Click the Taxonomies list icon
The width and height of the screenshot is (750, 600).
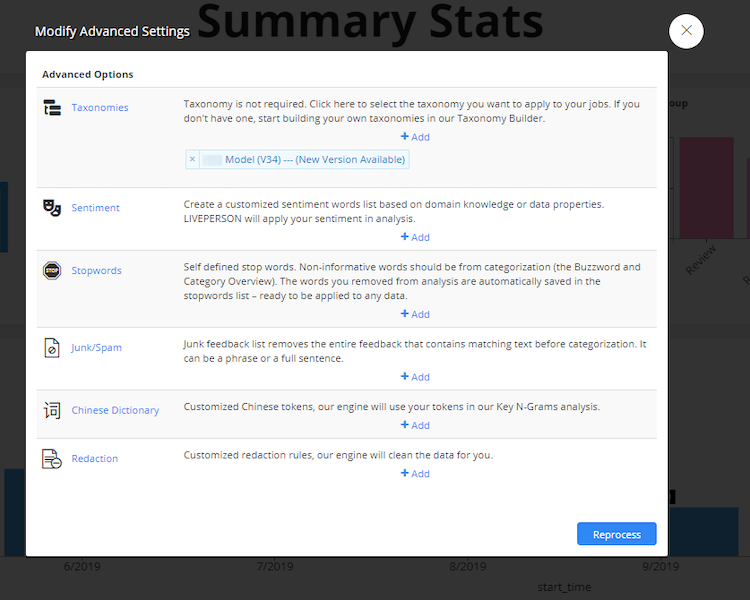[x=52, y=108]
